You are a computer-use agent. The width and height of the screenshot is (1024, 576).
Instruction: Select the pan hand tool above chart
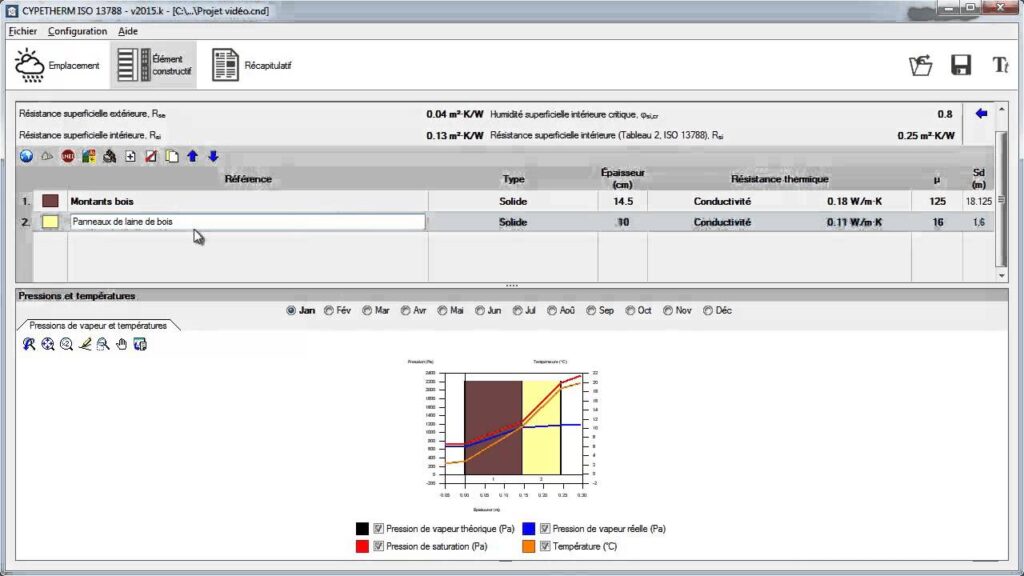click(122, 344)
